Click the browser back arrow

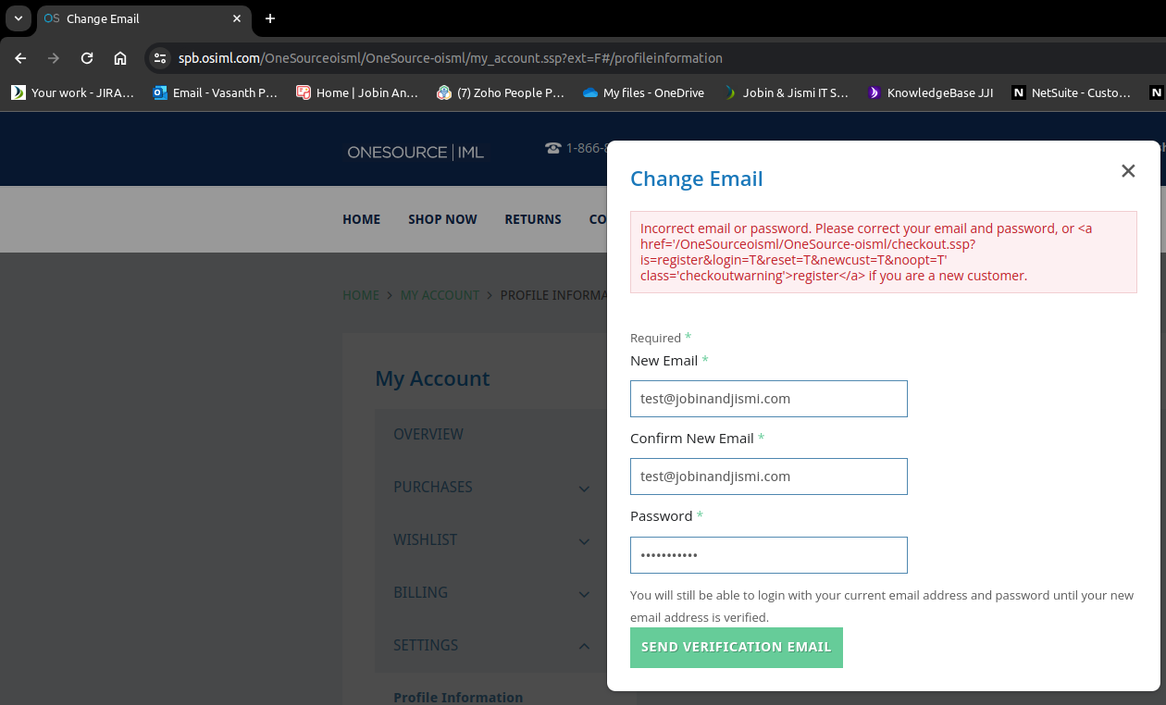(x=21, y=58)
